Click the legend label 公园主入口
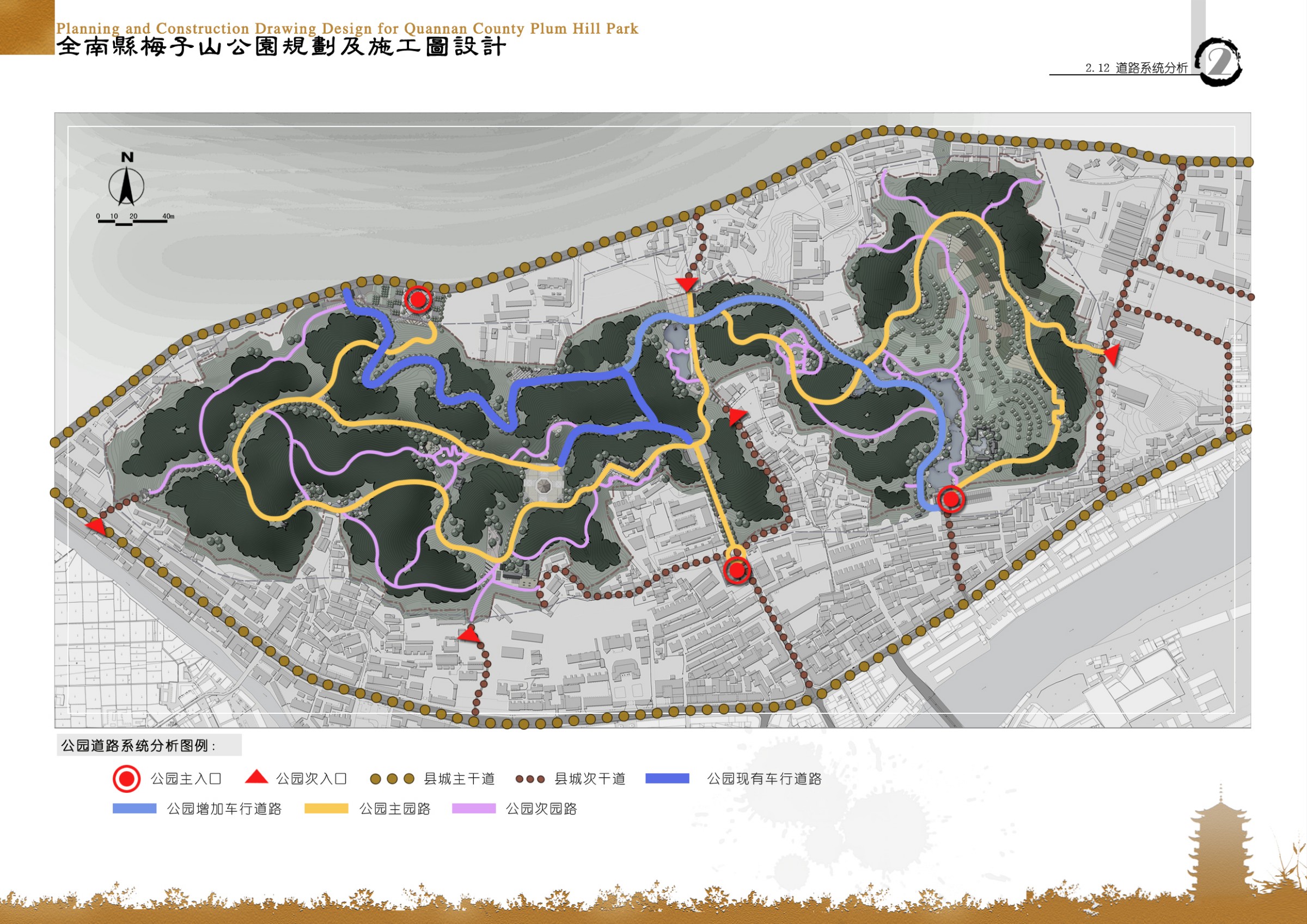Viewport: 1307px width, 924px height. (x=186, y=778)
